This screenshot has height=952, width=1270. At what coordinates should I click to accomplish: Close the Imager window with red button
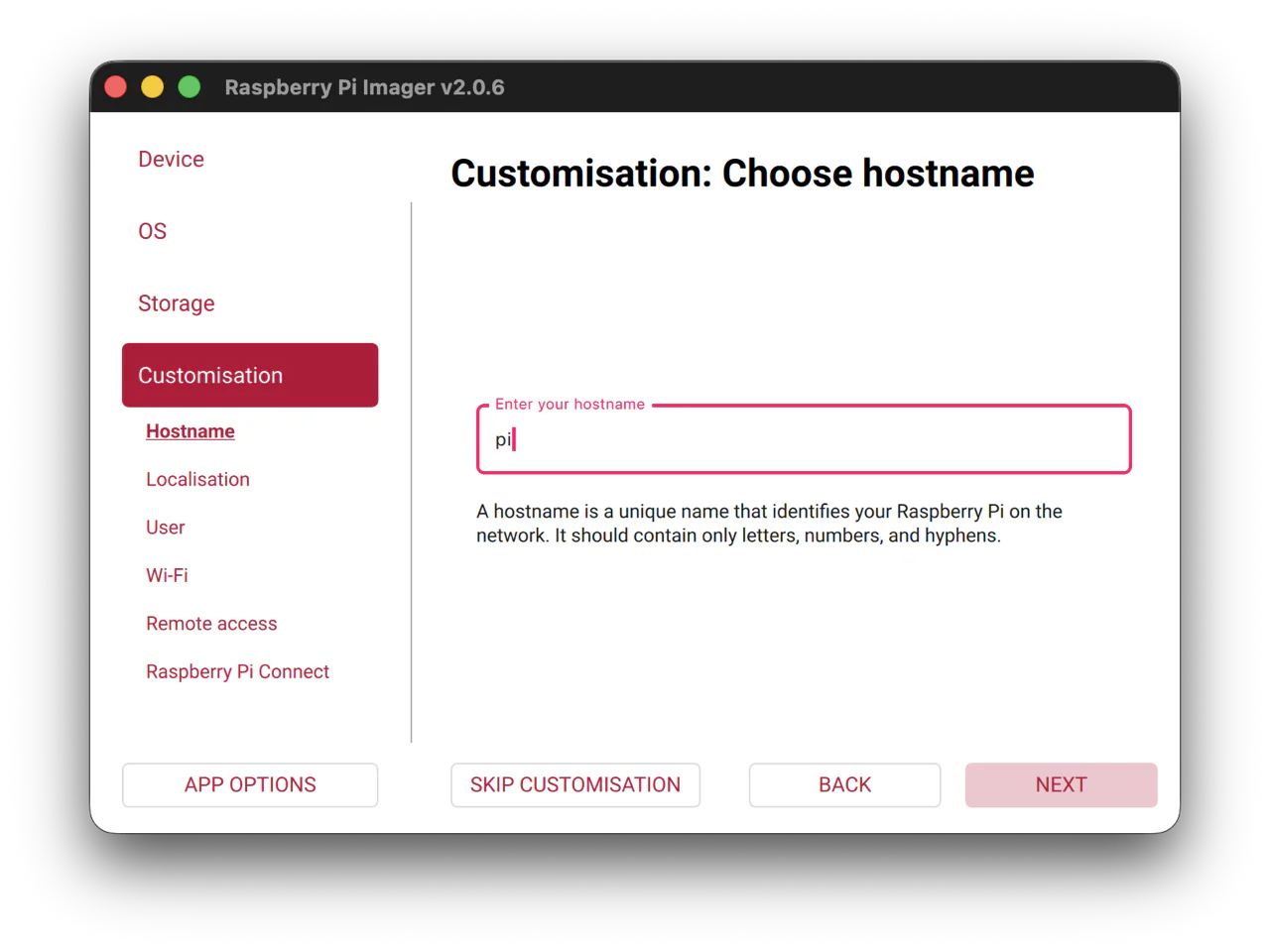115,87
